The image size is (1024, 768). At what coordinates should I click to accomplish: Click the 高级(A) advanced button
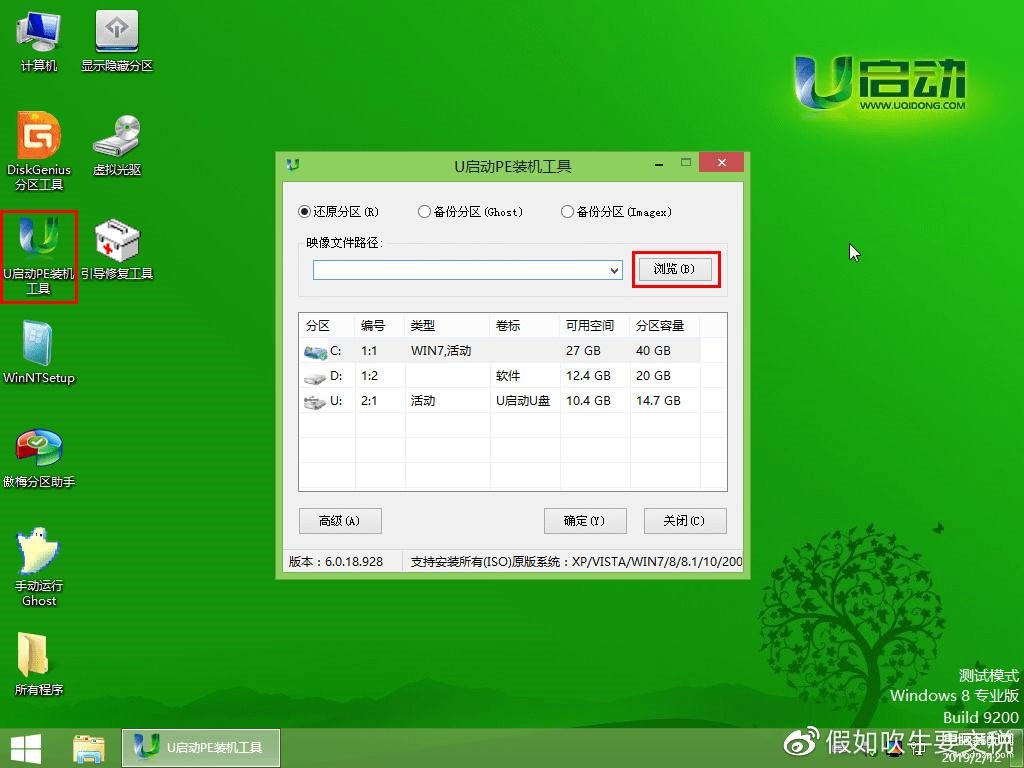tap(340, 520)
